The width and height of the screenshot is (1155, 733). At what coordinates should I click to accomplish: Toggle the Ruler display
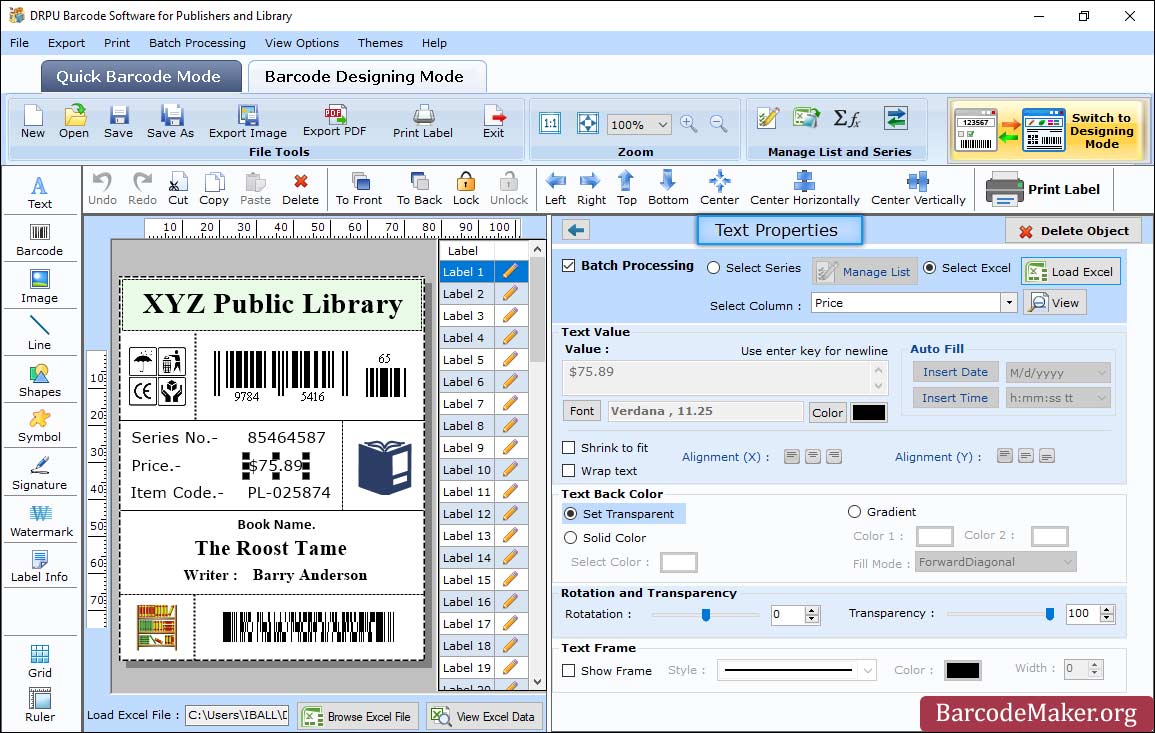[40, 705]
